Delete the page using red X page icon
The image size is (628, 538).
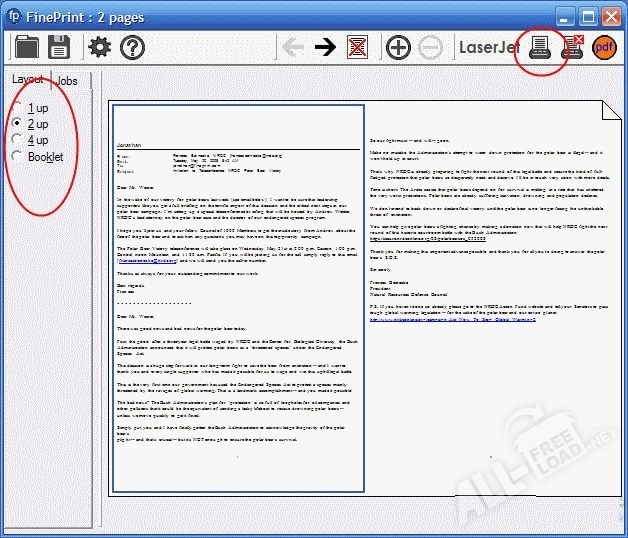coord(356,47)
